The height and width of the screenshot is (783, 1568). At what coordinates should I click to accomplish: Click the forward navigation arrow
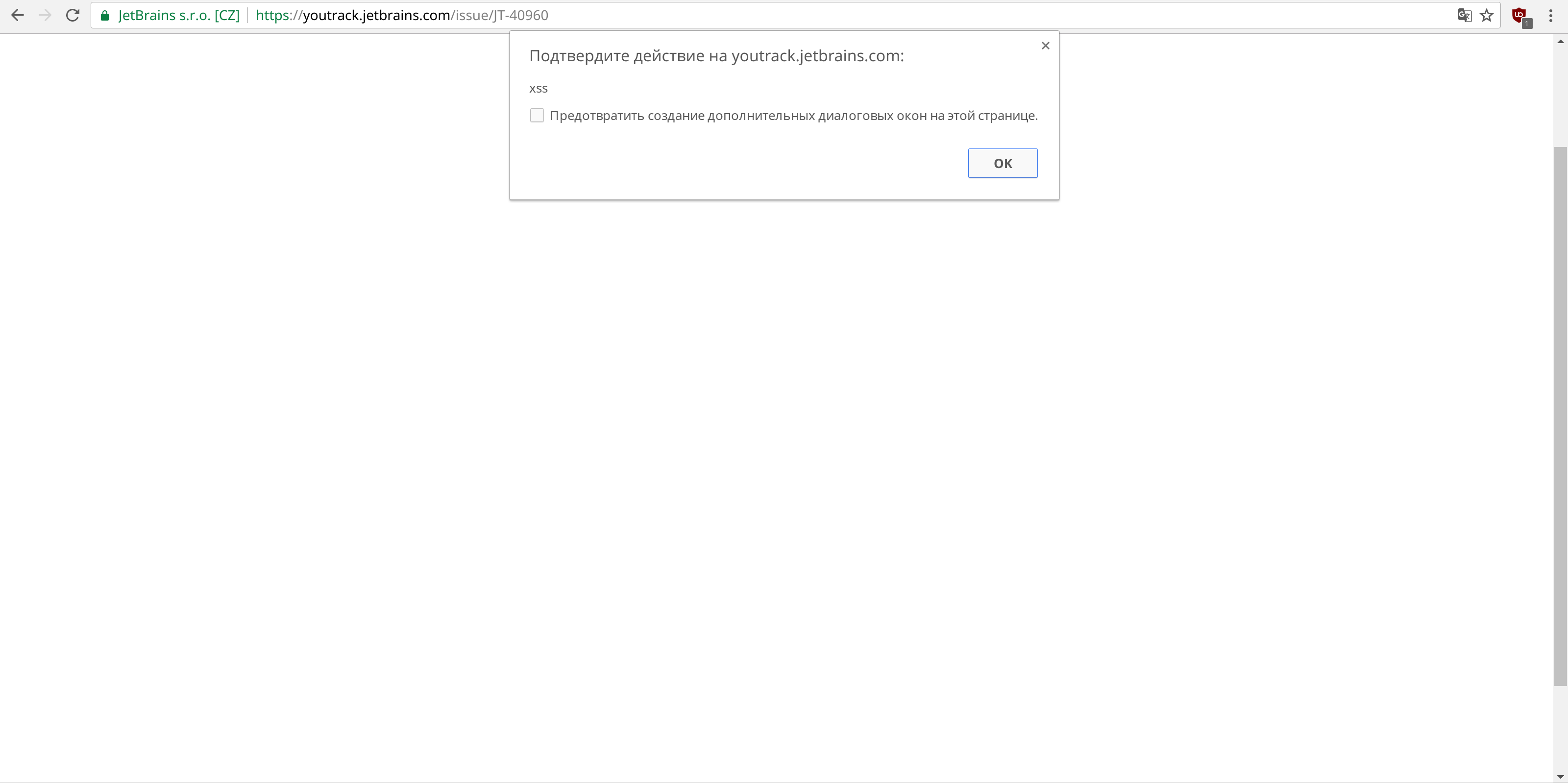click(x=45, y=15)
